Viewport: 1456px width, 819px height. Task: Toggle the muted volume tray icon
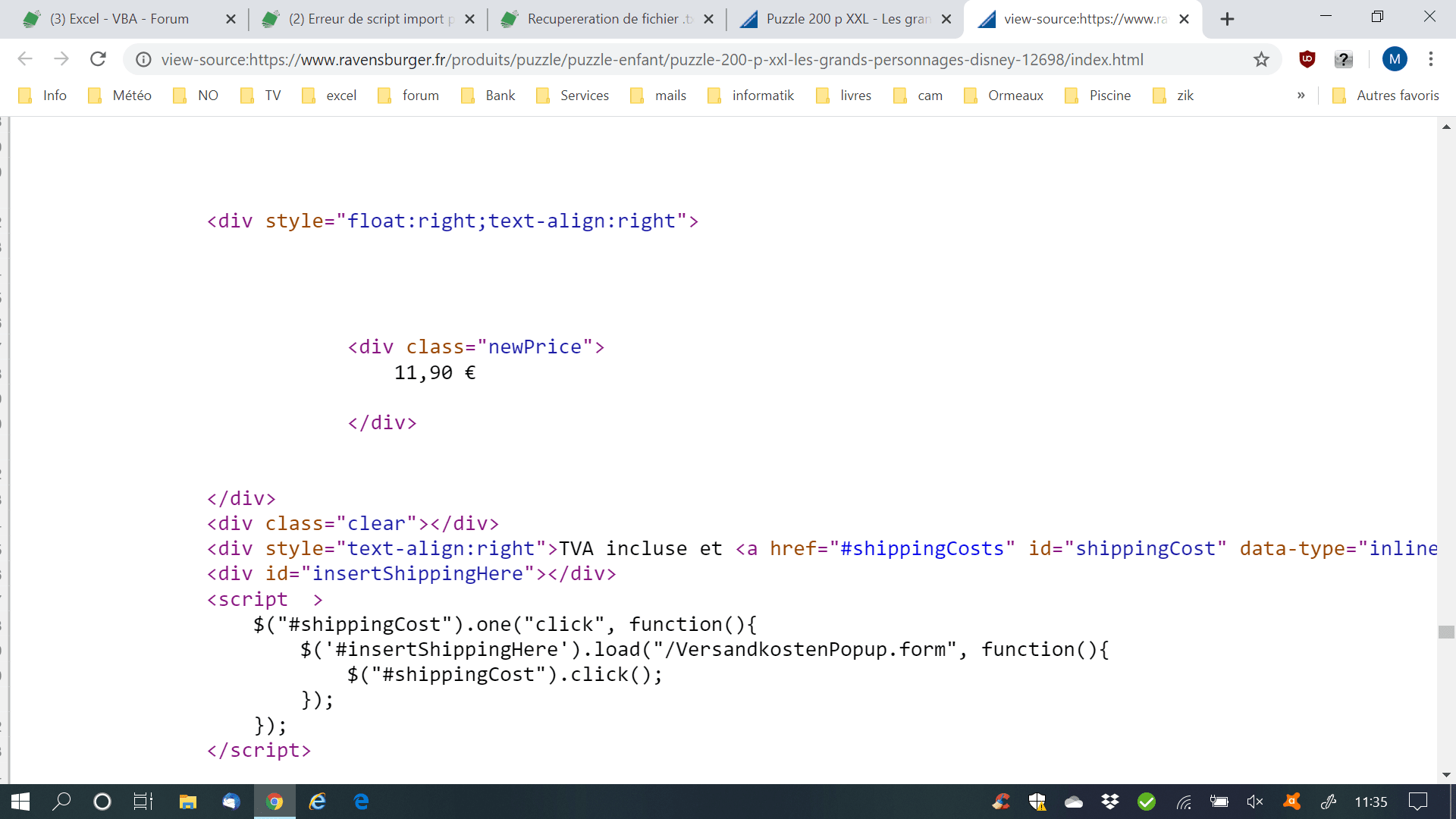[1255, 802]
